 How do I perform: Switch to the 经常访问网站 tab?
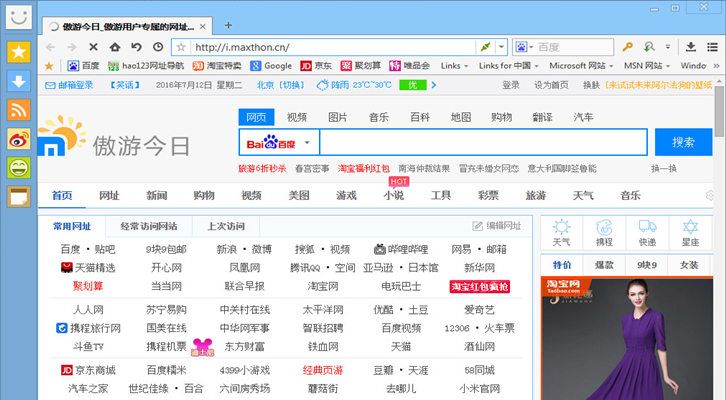click(x=148, y=226)
